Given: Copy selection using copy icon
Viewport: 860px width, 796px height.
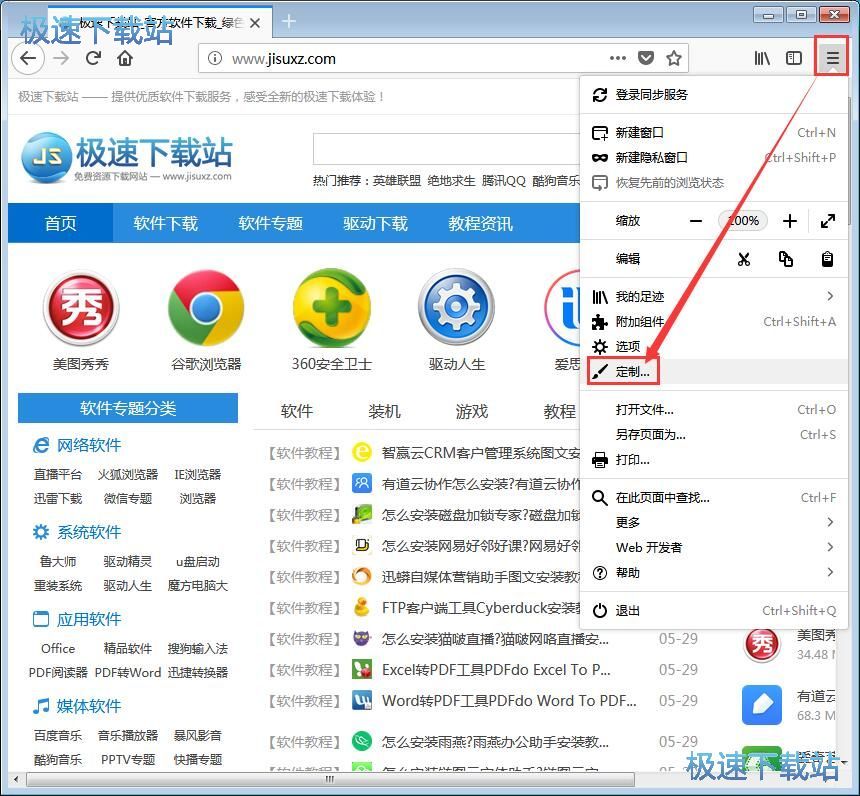Looking at the screenshot, I should coord(786,259).
